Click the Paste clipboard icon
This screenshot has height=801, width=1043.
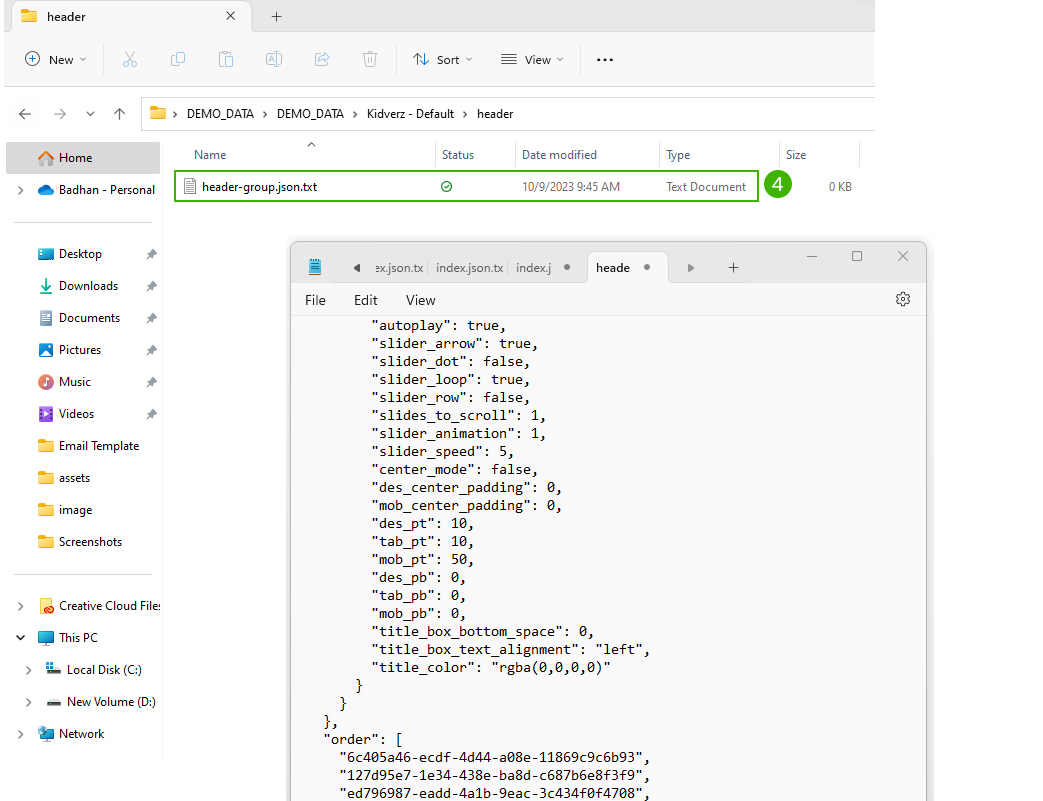click(x=225, y=60)
